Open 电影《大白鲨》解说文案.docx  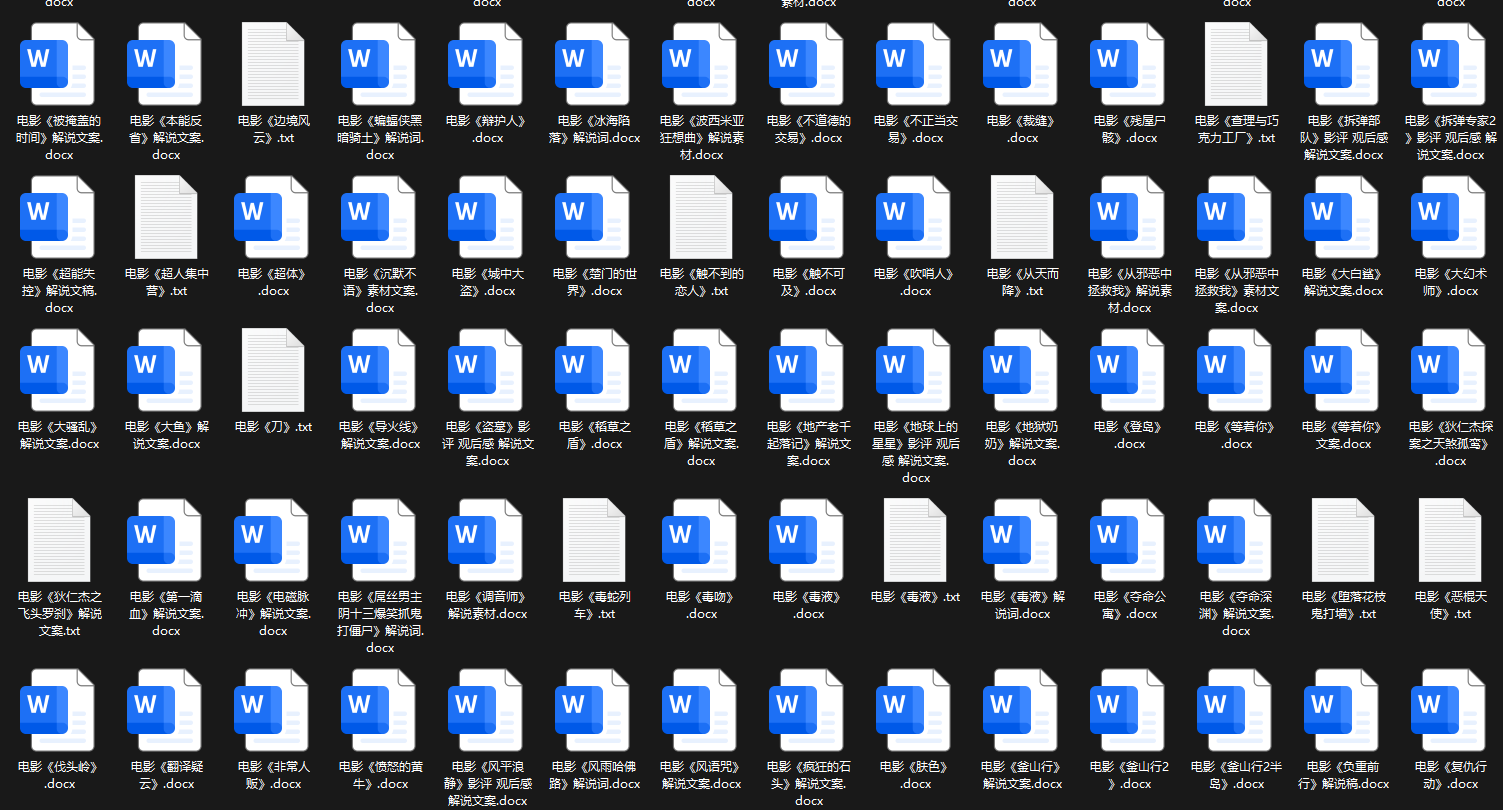[x=1342, y=213]
